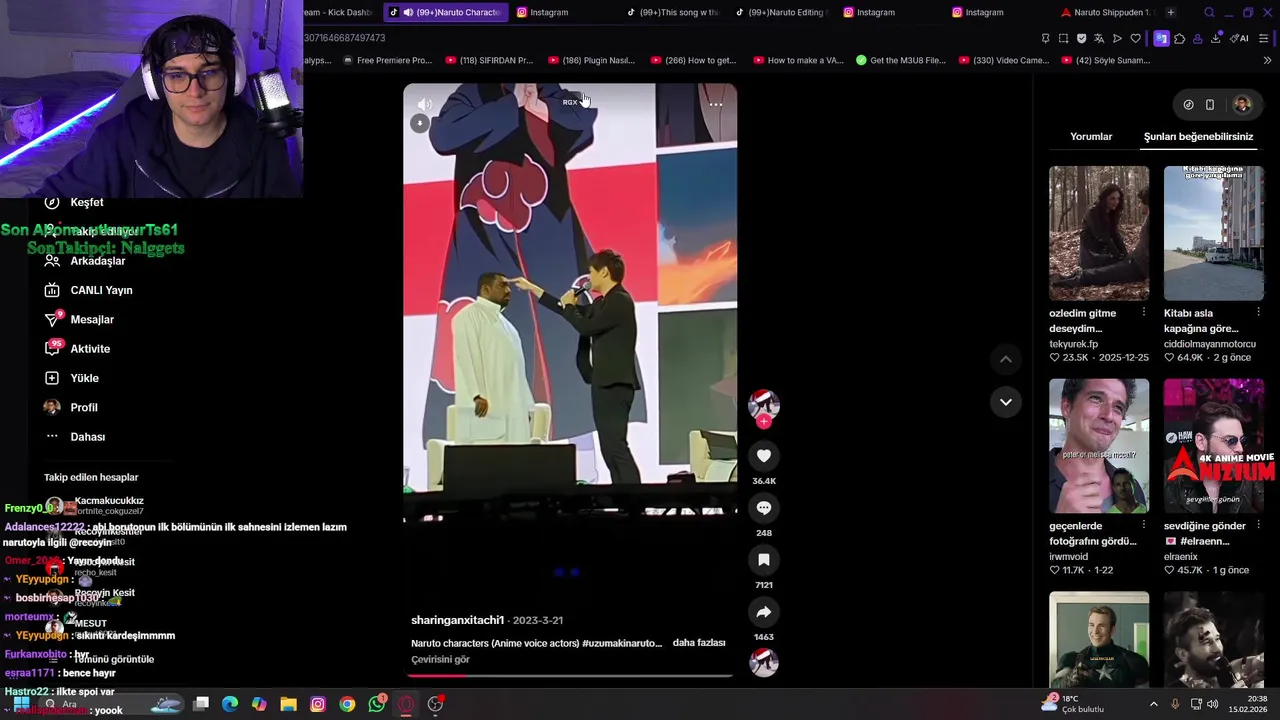Open browser downloads icon
Viewport: 1280px width, 720px height.
[1215, 38]
